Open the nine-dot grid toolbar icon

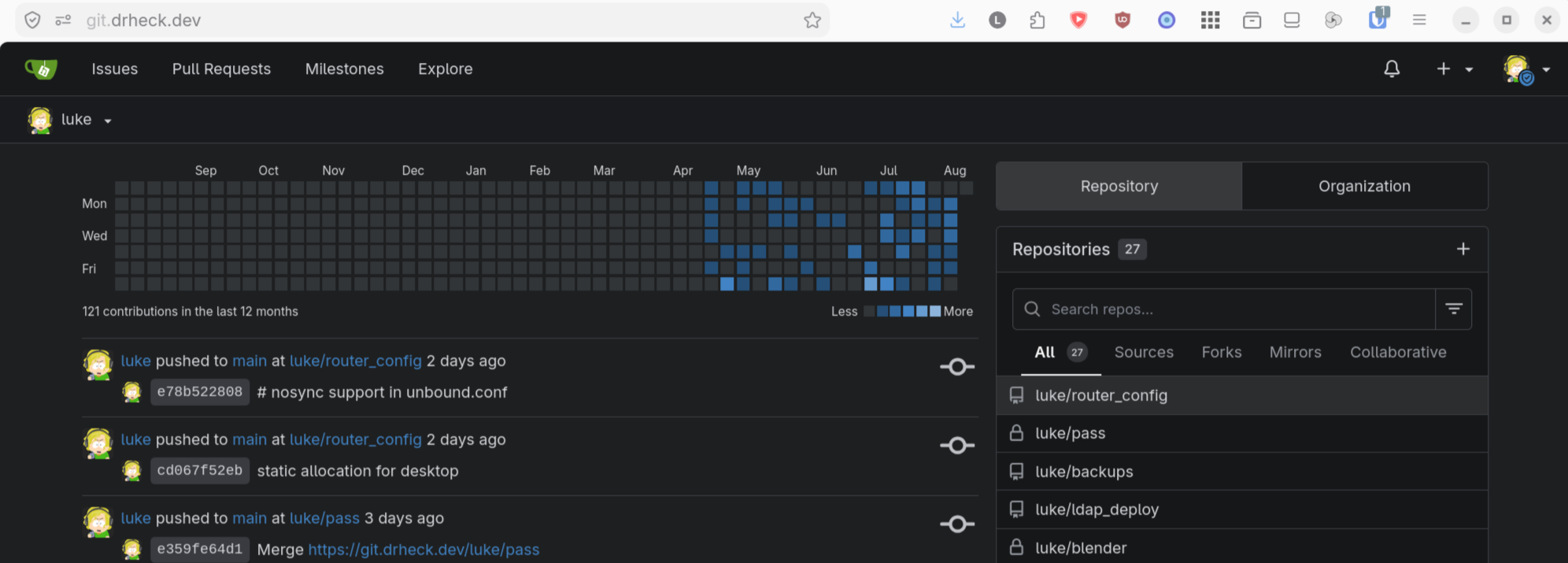[1210, 20]
